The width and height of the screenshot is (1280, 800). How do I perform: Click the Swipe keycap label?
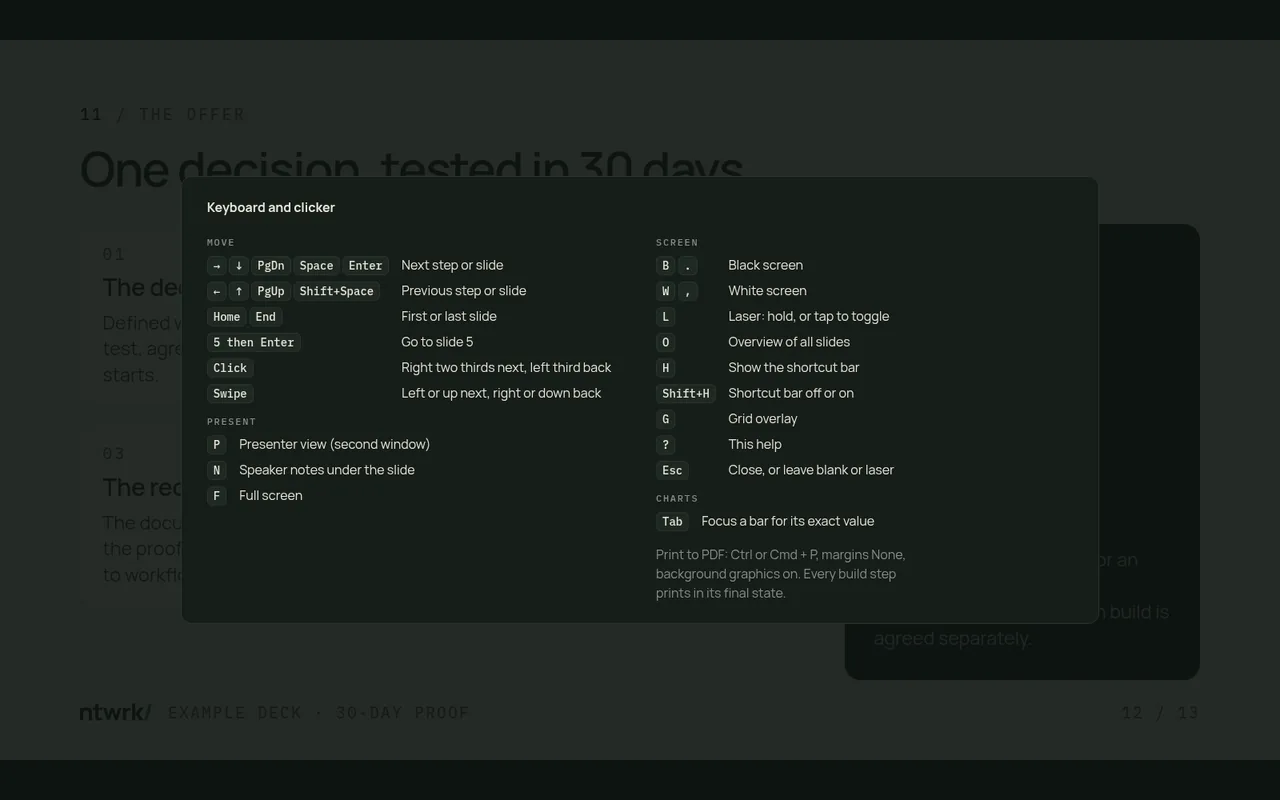230,394
